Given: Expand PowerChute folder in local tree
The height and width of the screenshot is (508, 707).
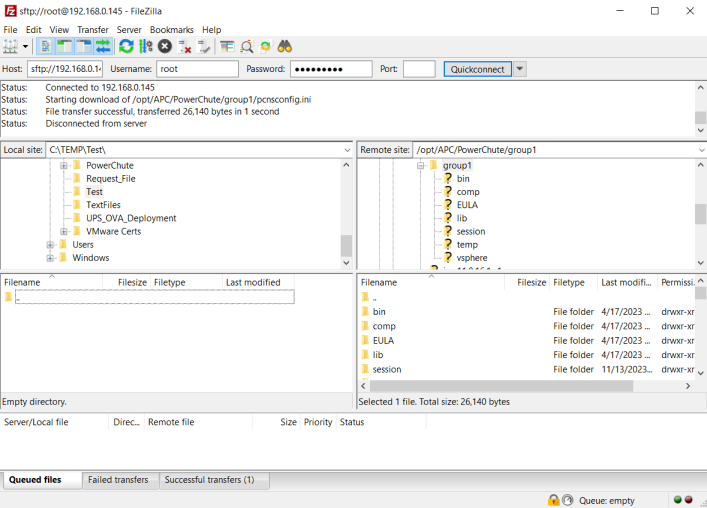Looking at the screenshot, I should pyautogui.click(x=64, y=166).
